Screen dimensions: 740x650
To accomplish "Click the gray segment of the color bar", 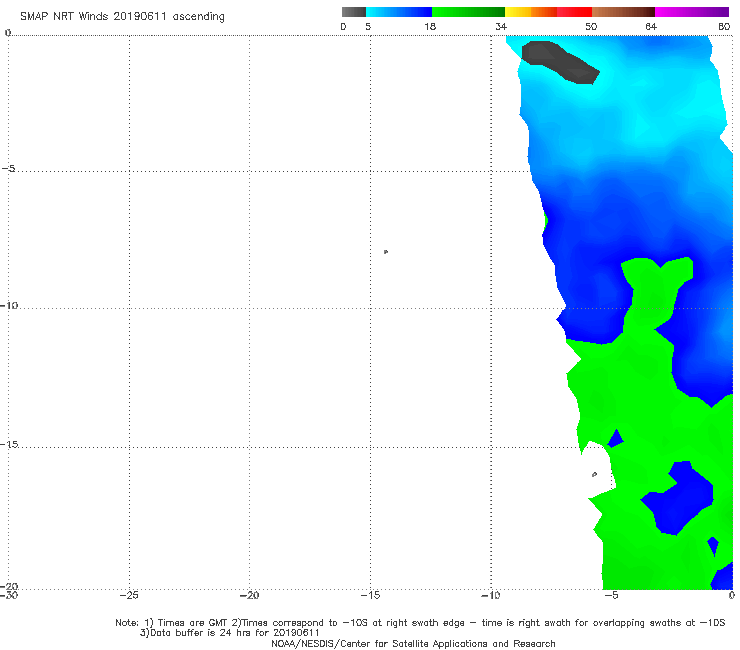I will 354,12.
